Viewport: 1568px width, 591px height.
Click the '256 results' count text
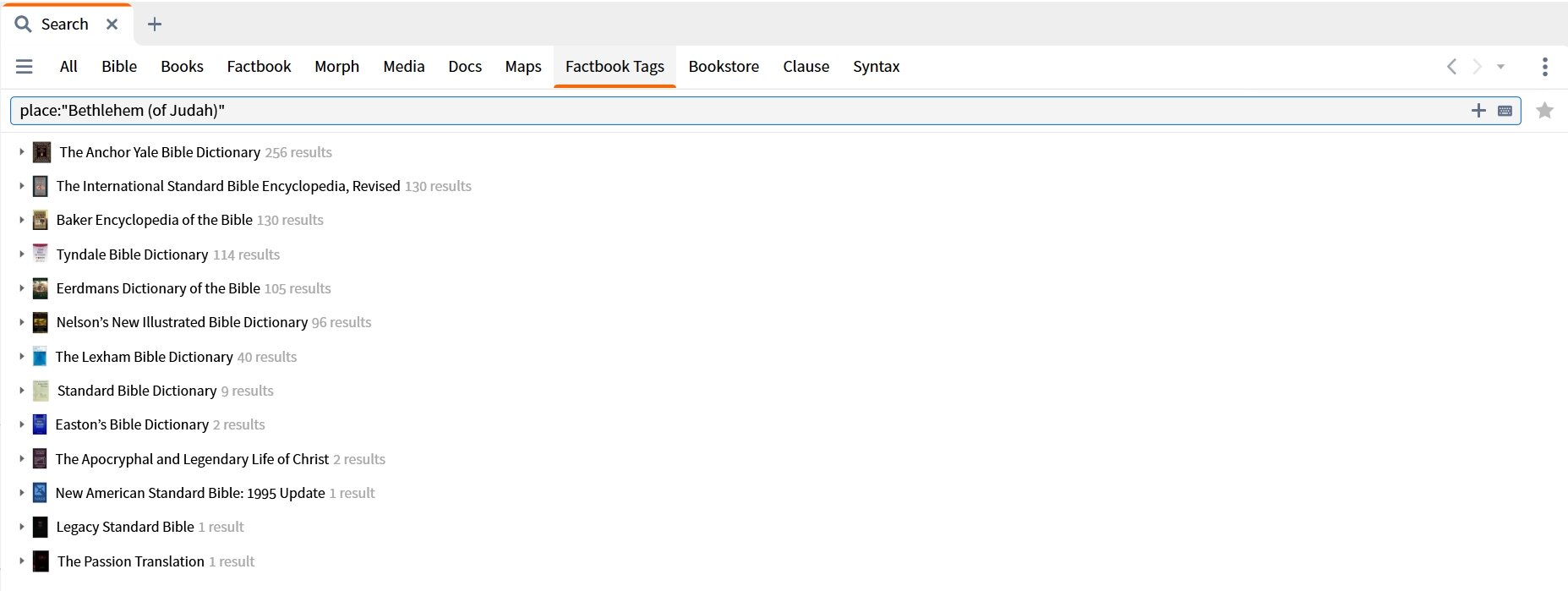(x=298, y=152)
